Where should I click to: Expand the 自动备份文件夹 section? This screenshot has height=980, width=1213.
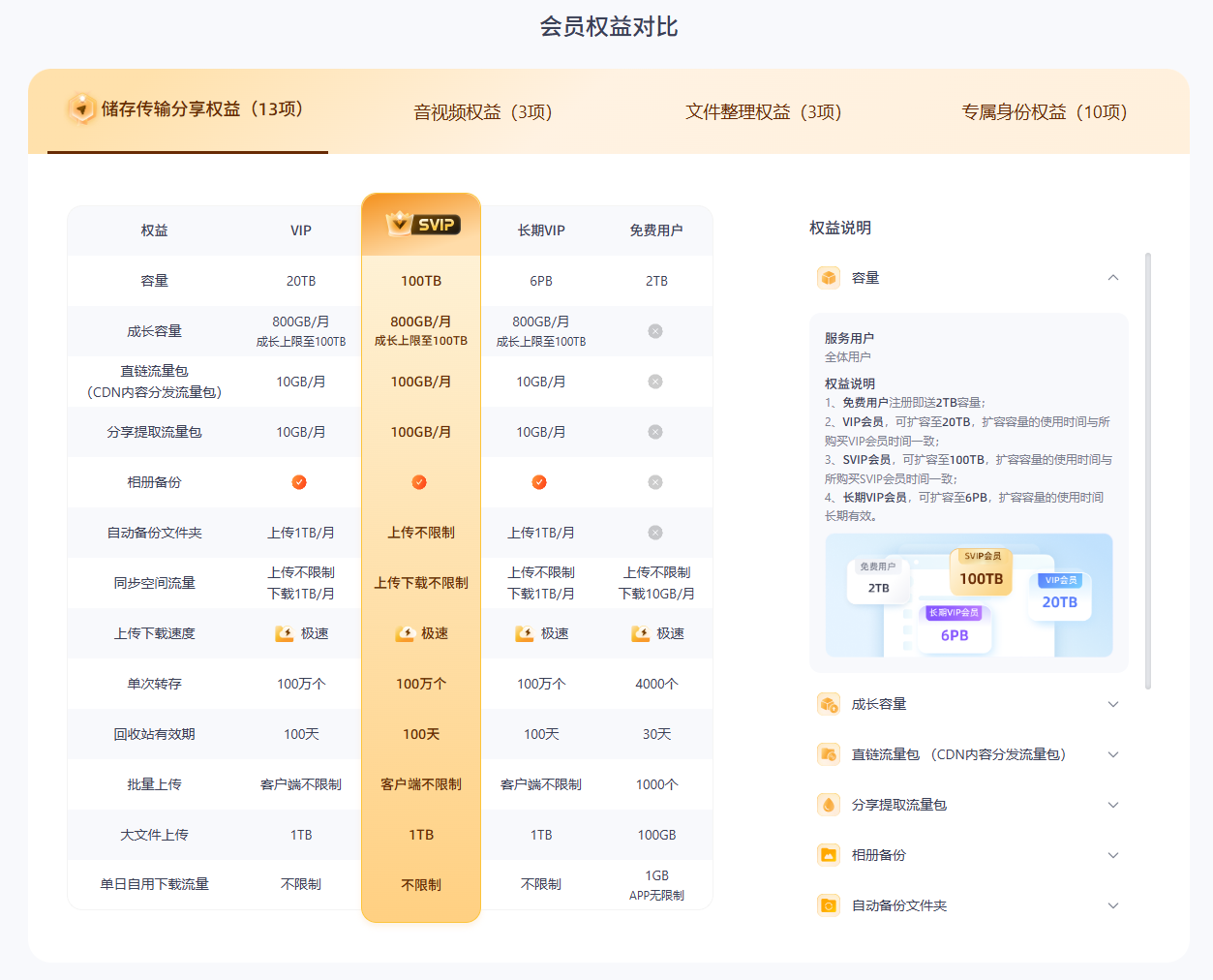point(1113,905)
